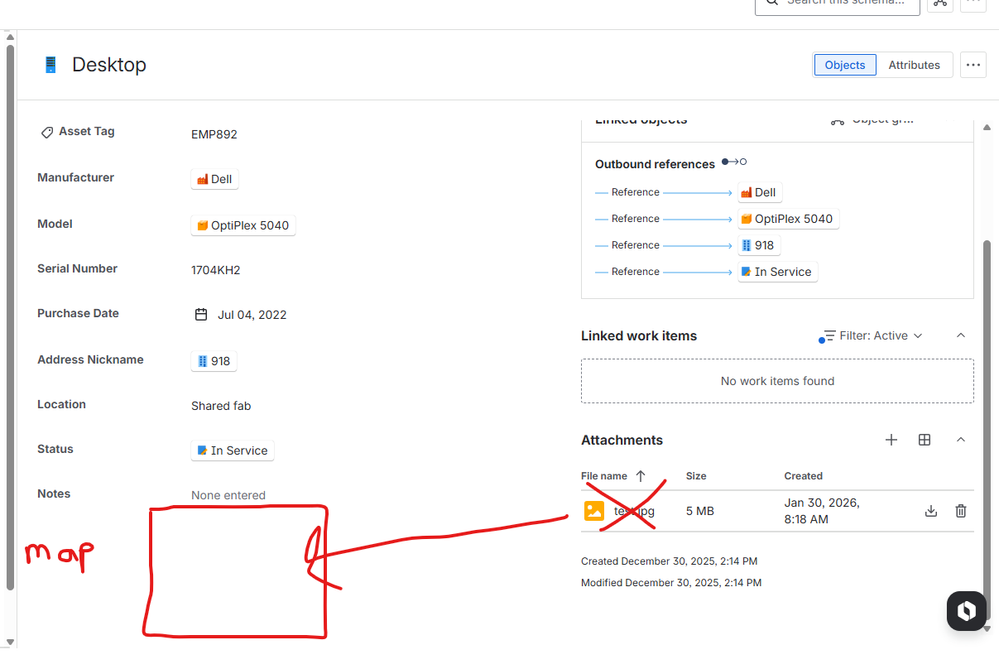Screen dimensions: 999x651
Task: Download the test.jpg attachment
Action: [x=931, y=511]
